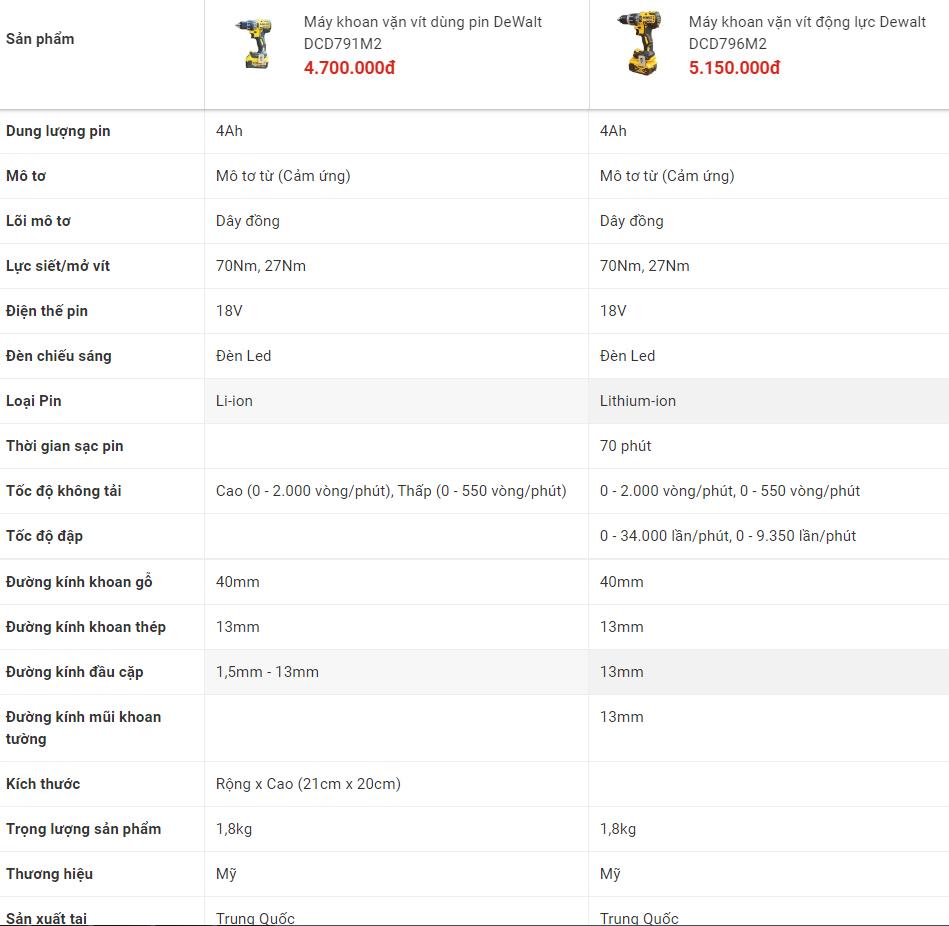
Task: Select the 70 phút charging time value
Action: (x=625, y=446)
